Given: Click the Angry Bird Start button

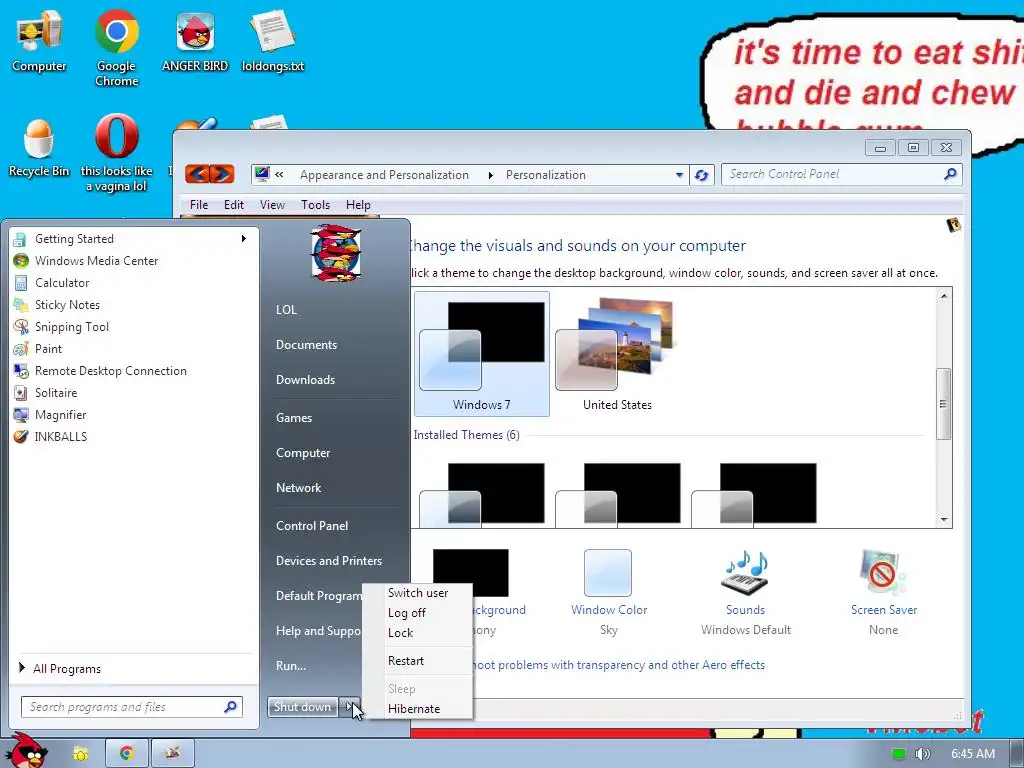Looking at the screenshot, I should tap(27, 751).
